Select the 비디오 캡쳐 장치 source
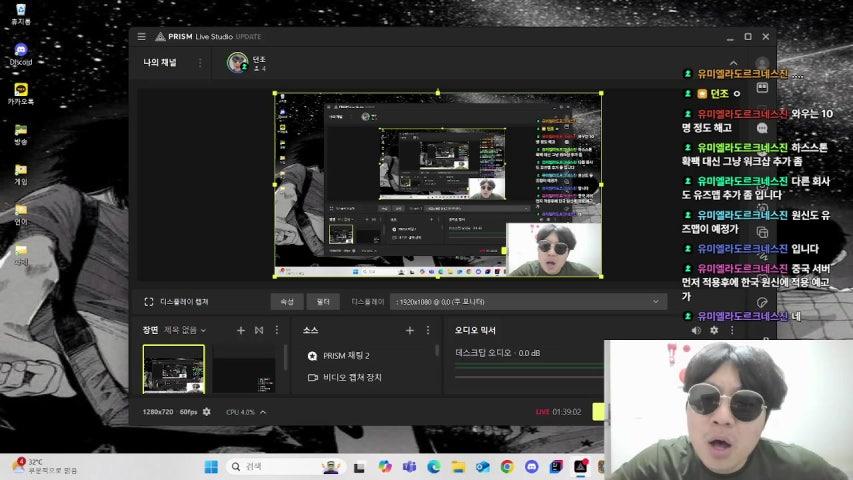The image size is (853, 480). (352, 377)
